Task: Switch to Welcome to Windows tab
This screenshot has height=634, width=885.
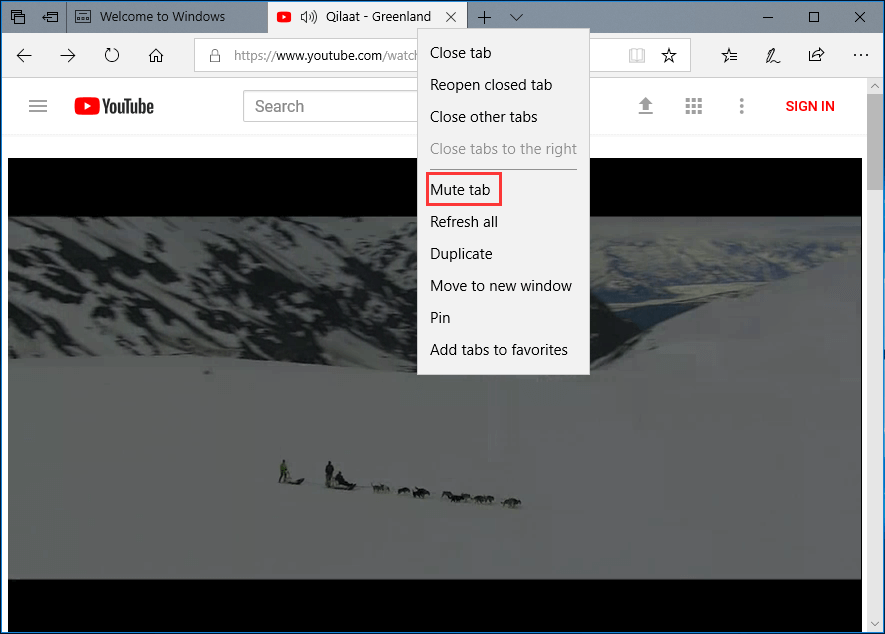Action: (168, 17)
